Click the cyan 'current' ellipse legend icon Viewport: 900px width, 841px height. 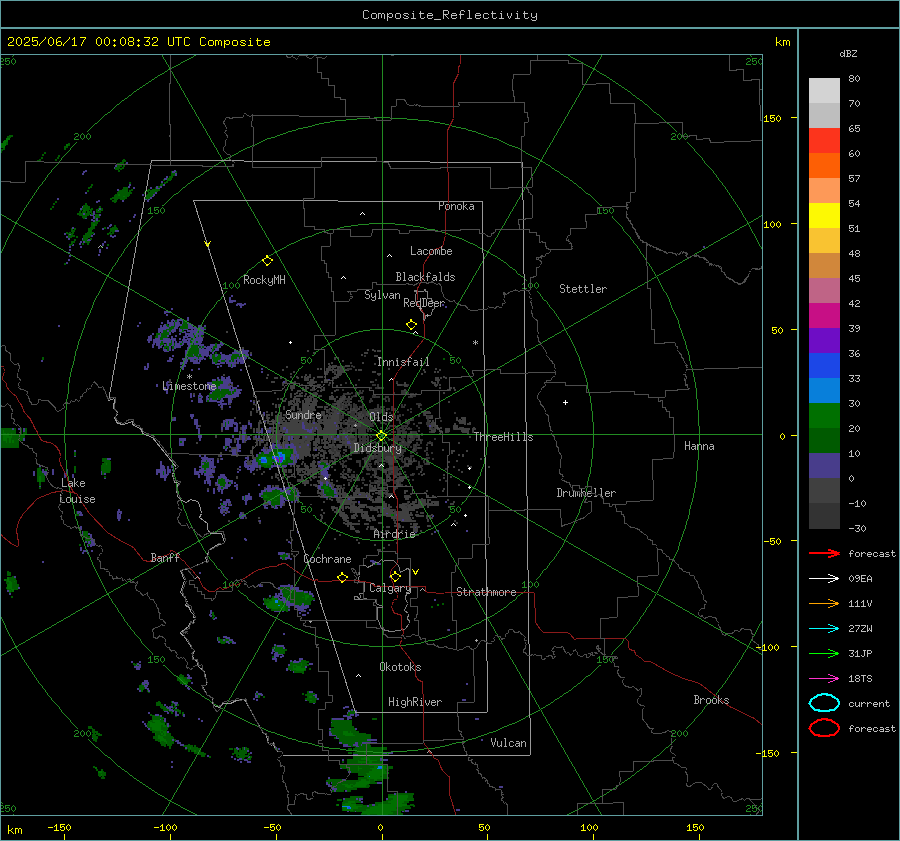click(824, 703)
